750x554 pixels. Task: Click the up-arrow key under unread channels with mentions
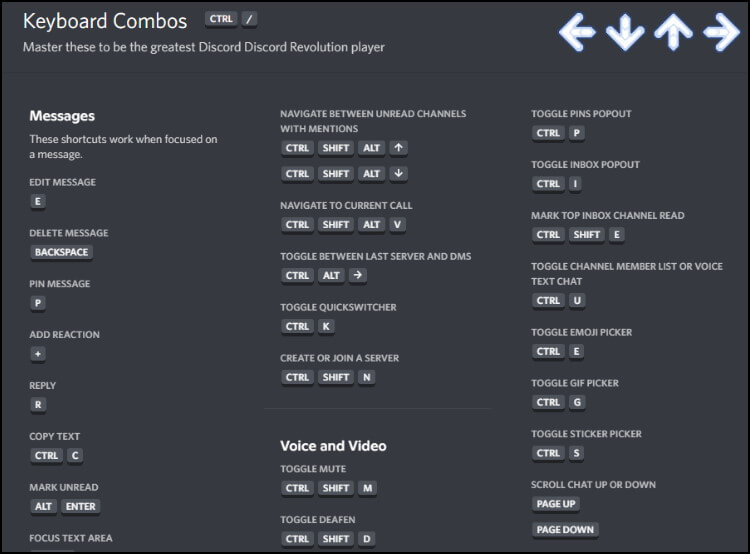coord(398,148)
